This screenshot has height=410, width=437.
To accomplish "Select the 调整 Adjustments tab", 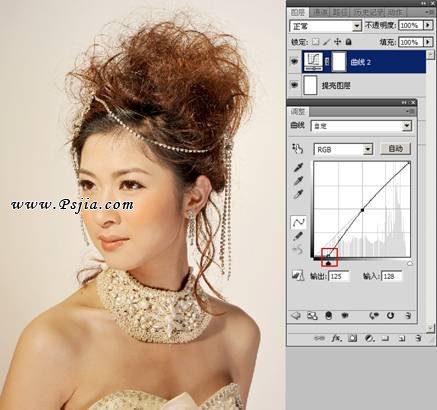I will click(298, 111).
